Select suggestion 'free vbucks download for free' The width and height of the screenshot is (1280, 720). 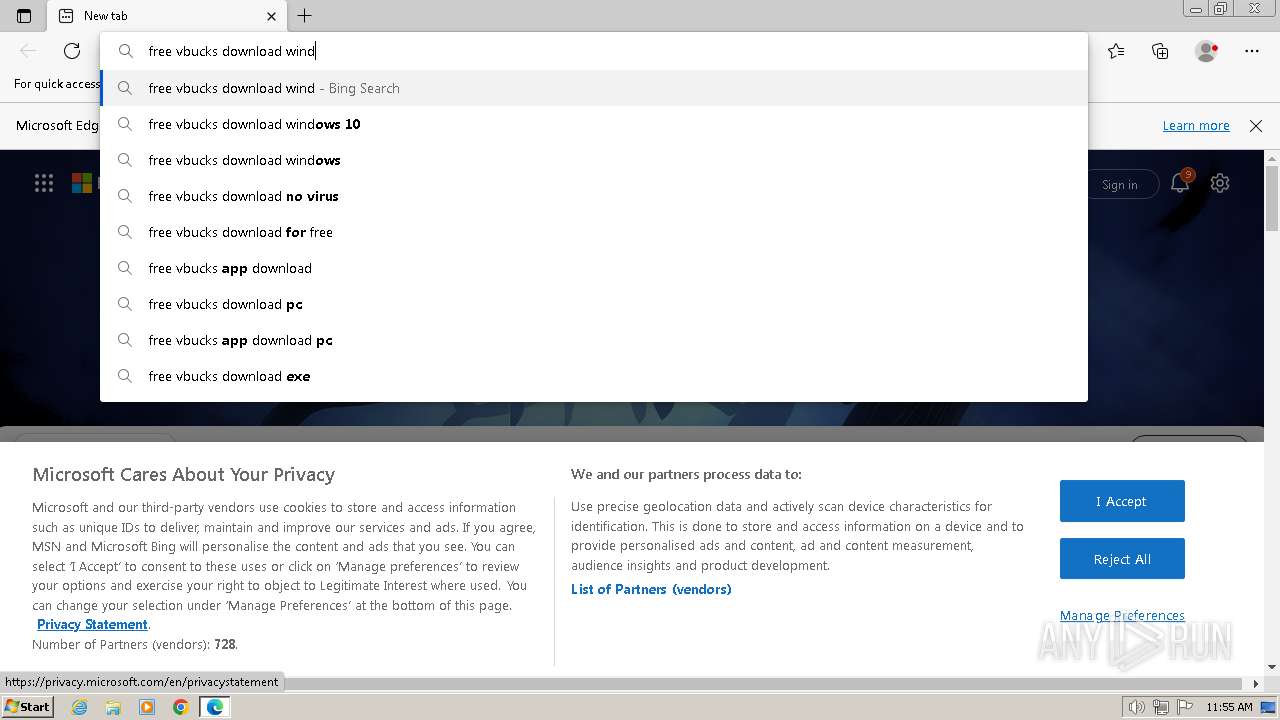[x=594, y=232]
